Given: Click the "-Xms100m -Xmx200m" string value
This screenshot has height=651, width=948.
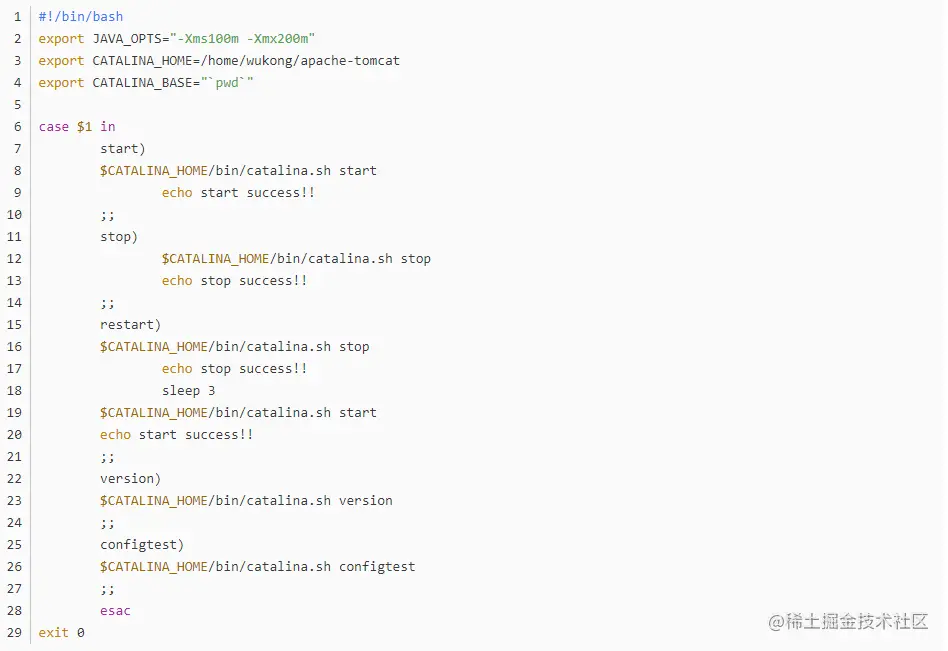Looking at the screenshot, I should coord(245,39).
